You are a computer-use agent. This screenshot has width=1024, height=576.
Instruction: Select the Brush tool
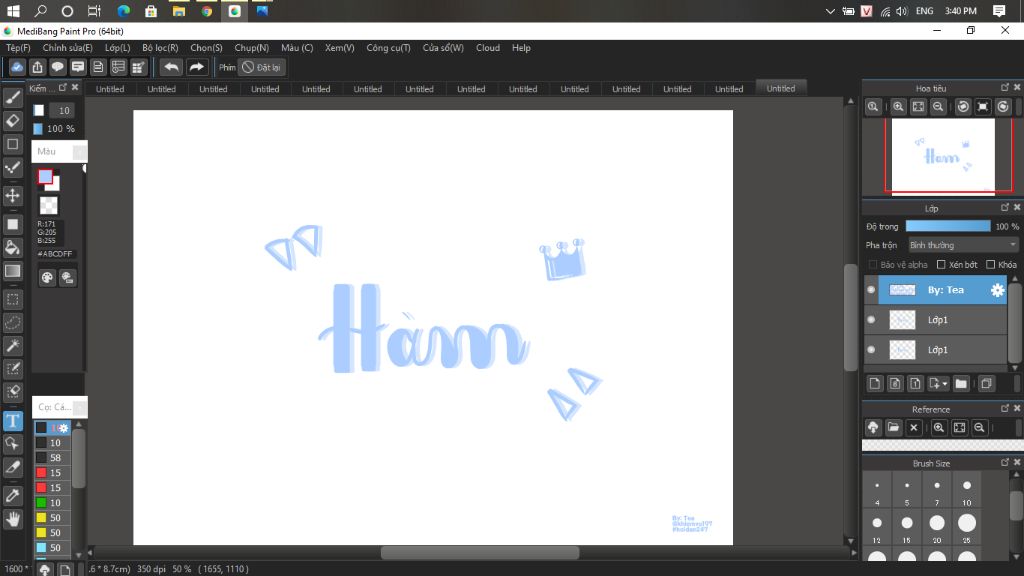pos(12,98)
